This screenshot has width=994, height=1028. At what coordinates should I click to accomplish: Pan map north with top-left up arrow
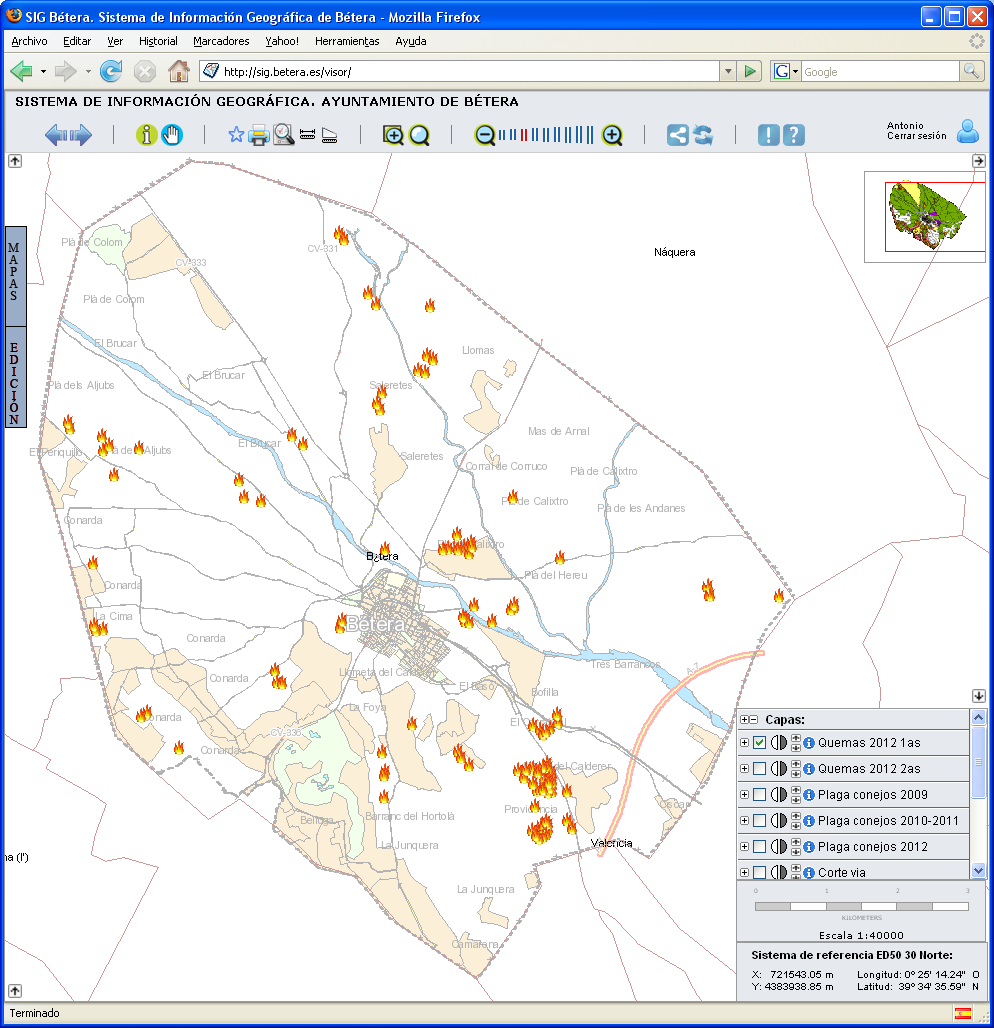tap(14, 161)
